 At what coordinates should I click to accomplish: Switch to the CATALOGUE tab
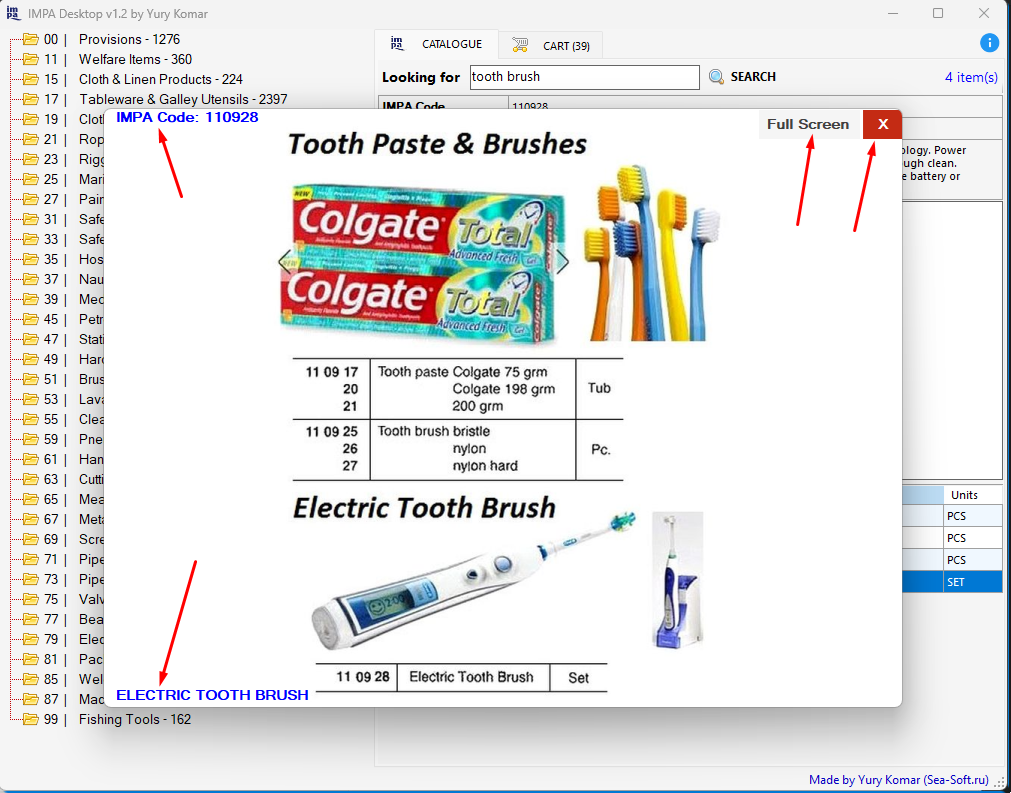click(x=438, y=45)
